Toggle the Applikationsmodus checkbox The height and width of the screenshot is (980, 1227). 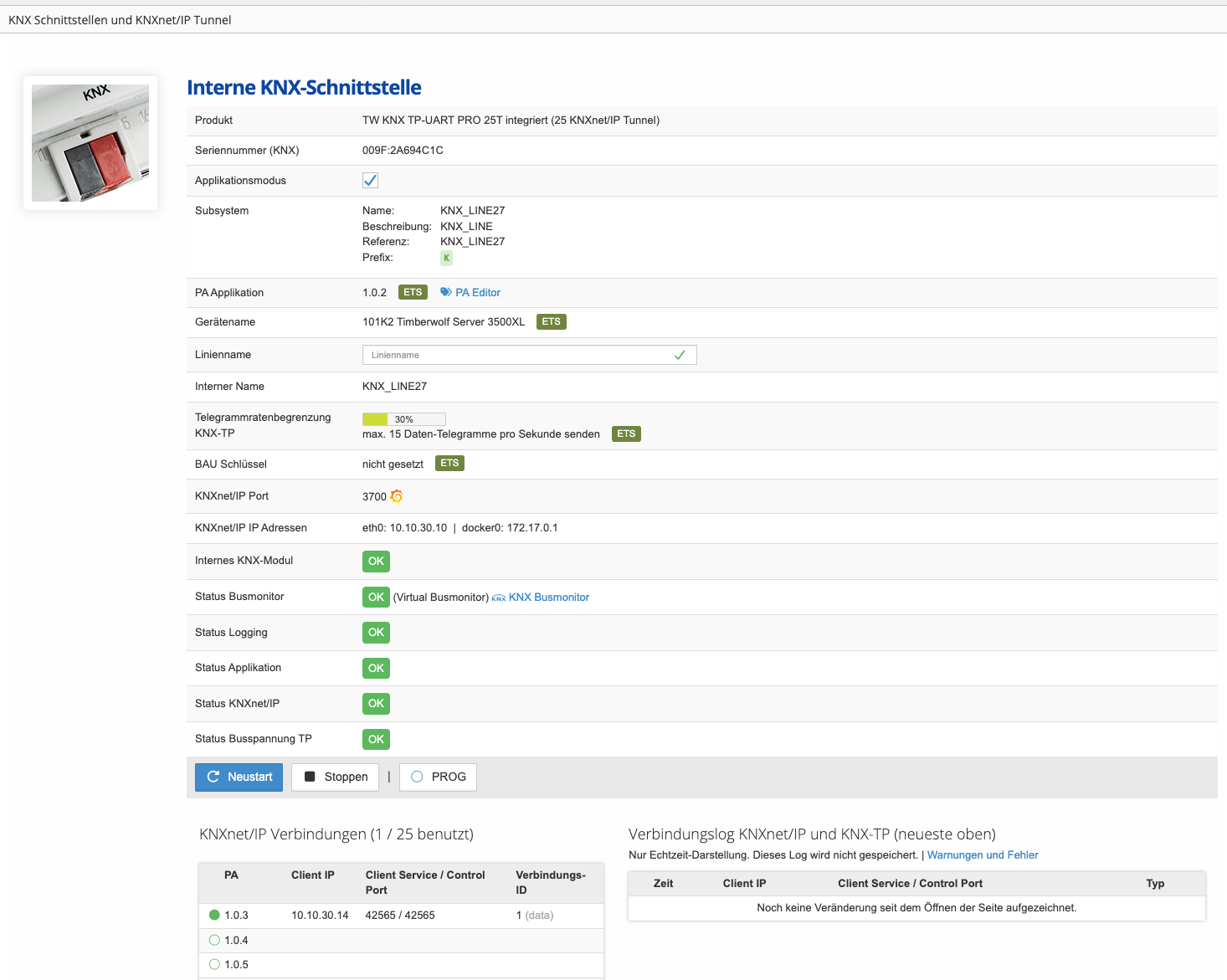pos(370,180)
